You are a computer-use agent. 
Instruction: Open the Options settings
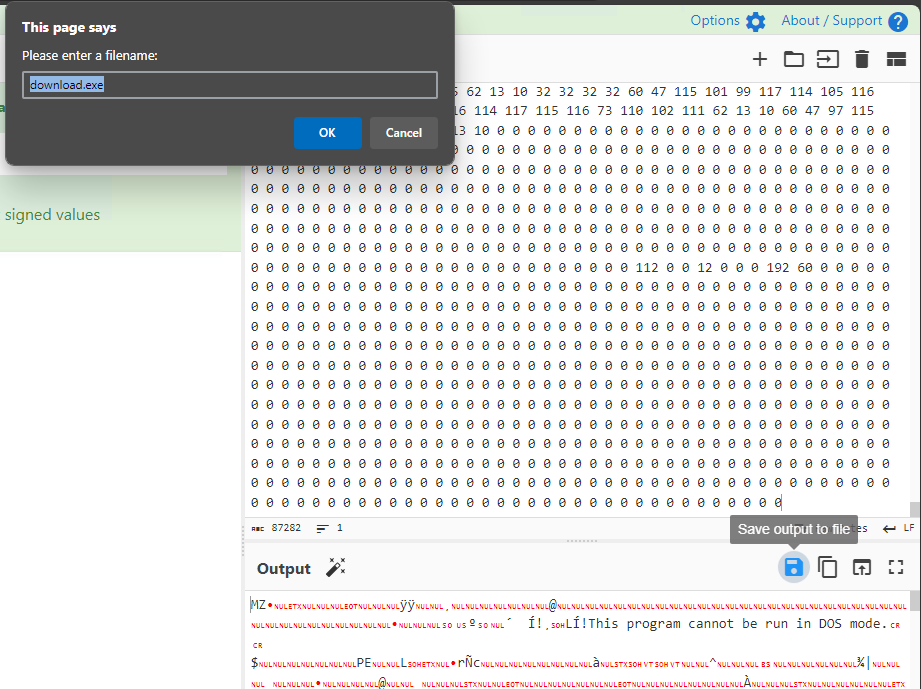click(x=728, y=21)
